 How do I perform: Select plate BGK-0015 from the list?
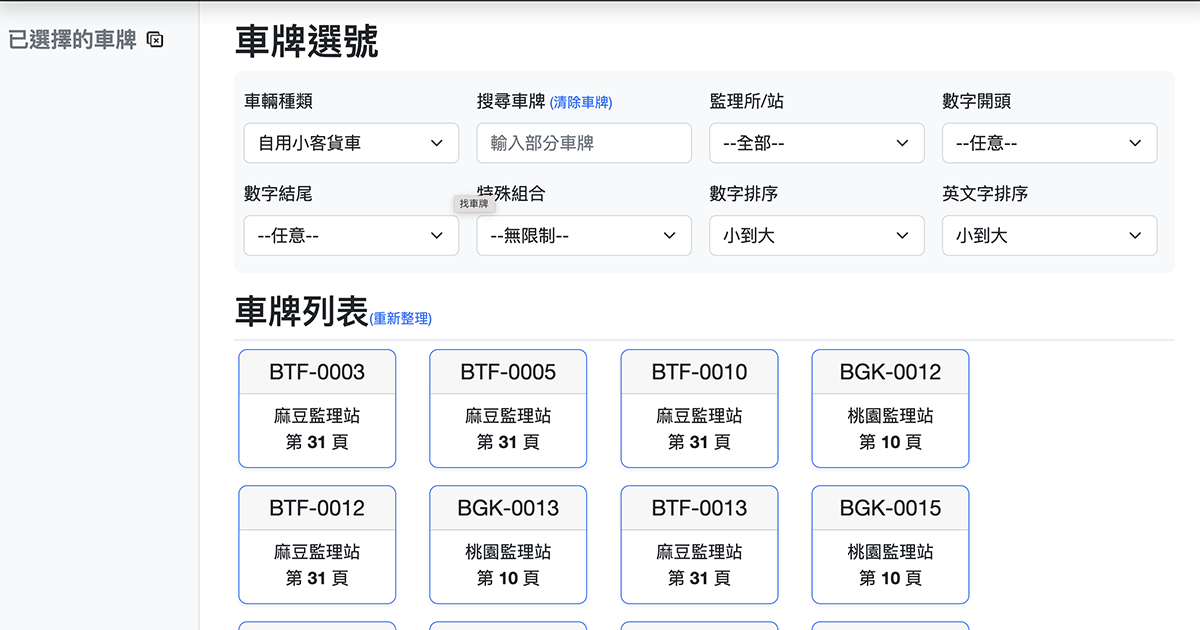[890, 545]
